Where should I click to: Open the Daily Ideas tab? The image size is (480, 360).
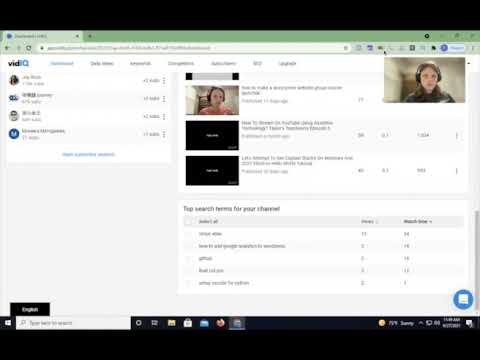tap(102, 63)
